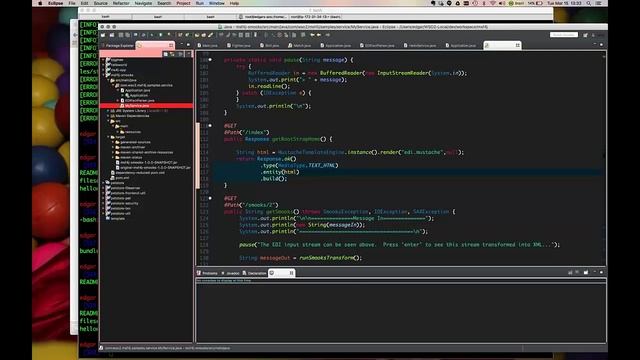Toggle fold marker at @GET line 110
This screenshot has height=360, width=640.
(x=210, y=126)
